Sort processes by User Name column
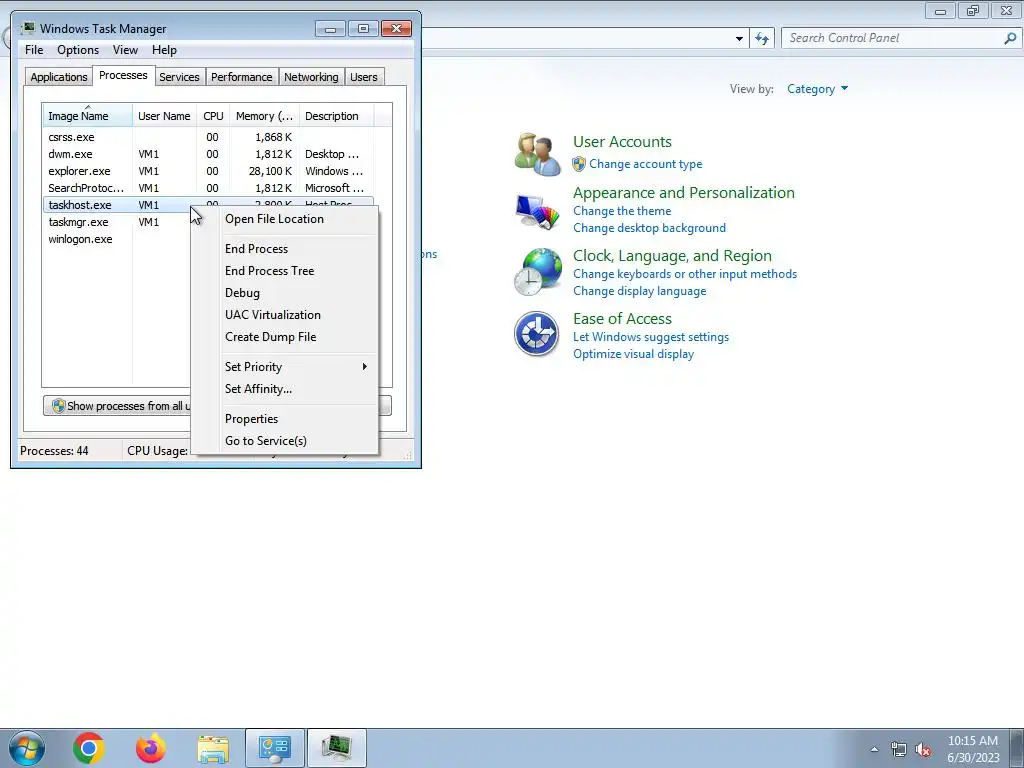The image size is (1024, 768). (x=164, y=116)
